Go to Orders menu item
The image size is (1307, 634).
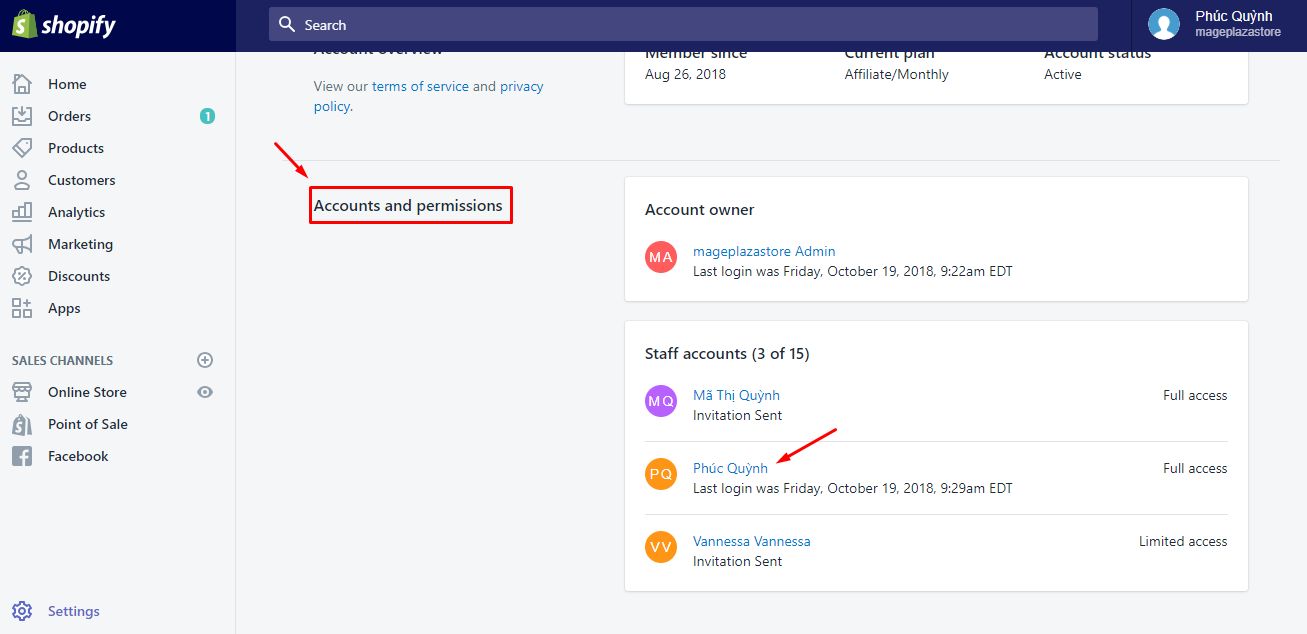(x=69, y=116)
